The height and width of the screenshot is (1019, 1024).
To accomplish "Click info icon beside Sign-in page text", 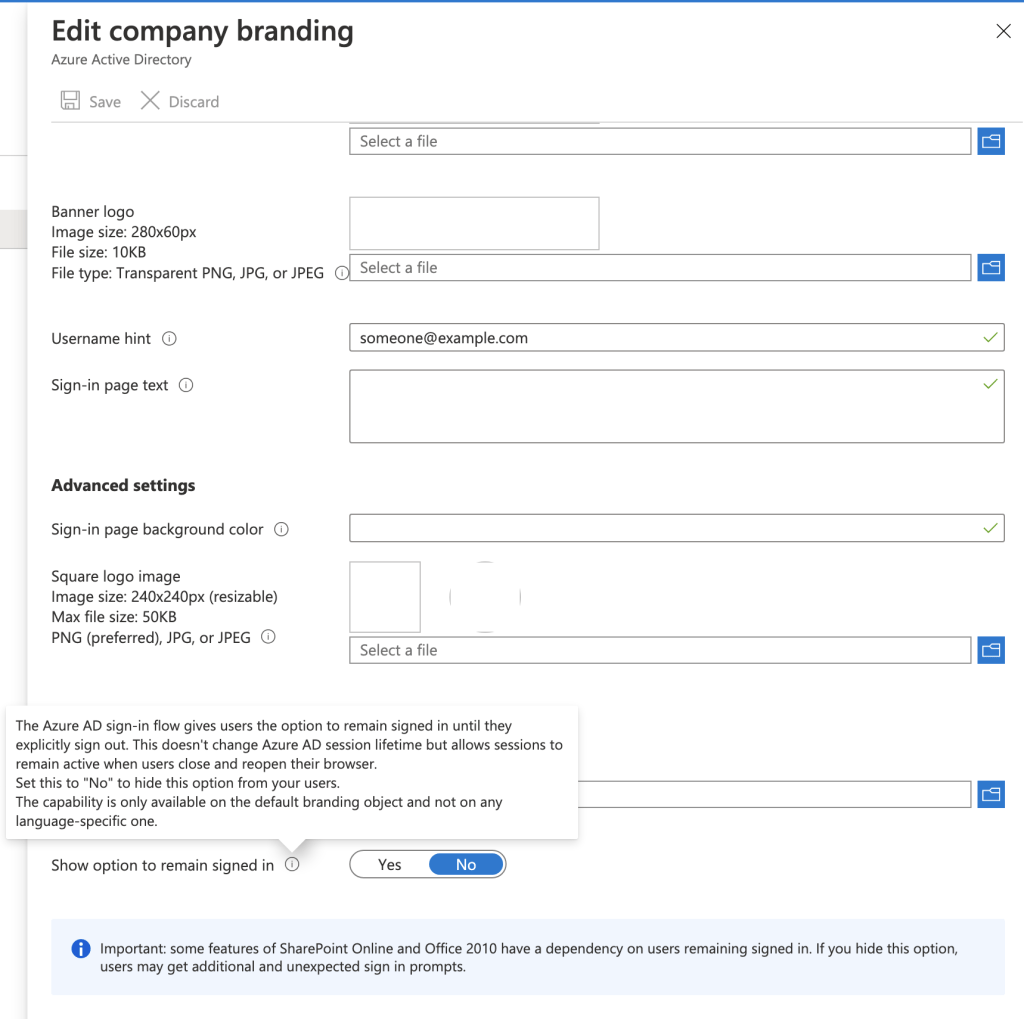I will pyautogui.click(x=186, y=385).
